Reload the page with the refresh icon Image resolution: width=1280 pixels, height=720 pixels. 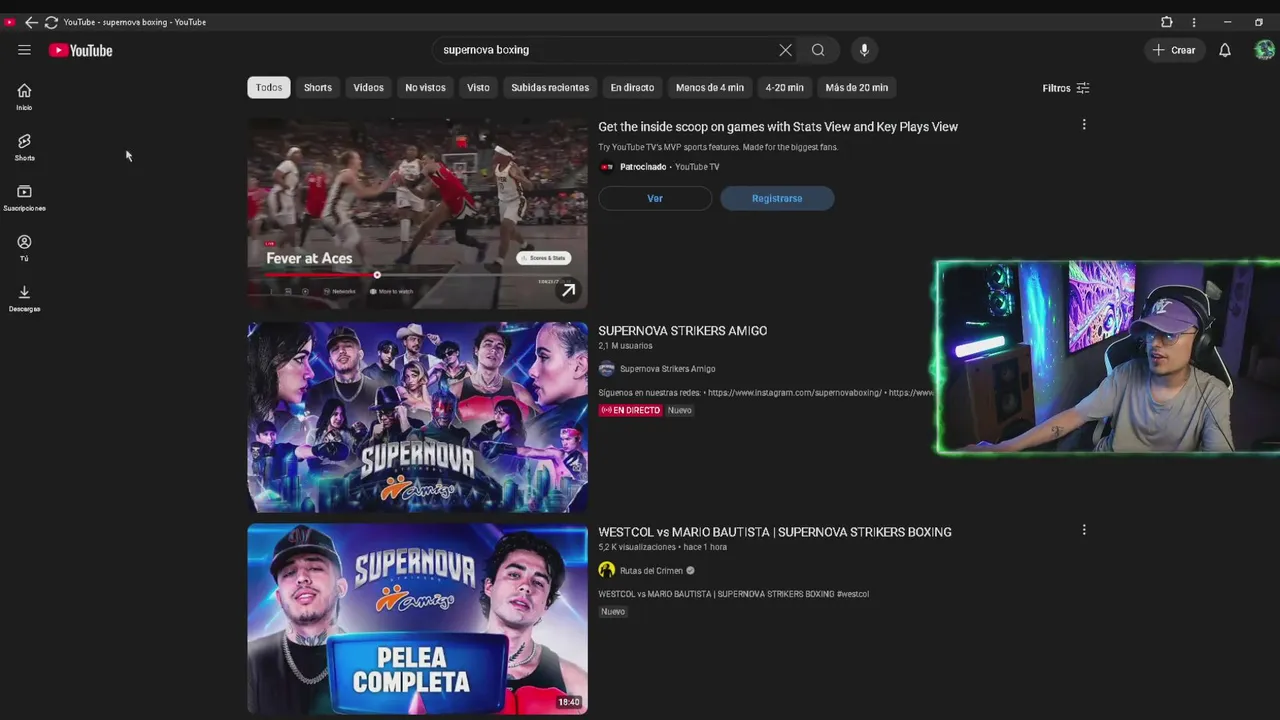coord(51,22)
